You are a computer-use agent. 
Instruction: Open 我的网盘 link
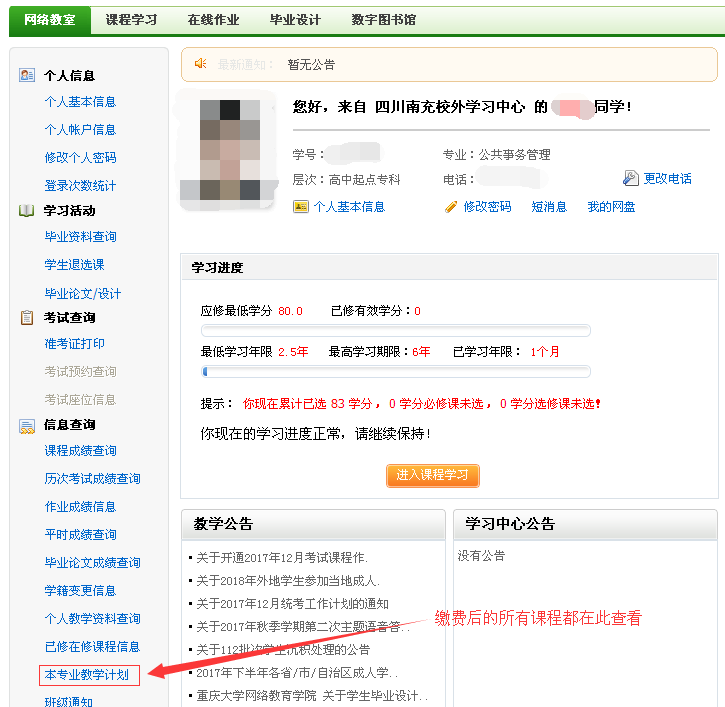pyautogui.click(x=611, y=207)
